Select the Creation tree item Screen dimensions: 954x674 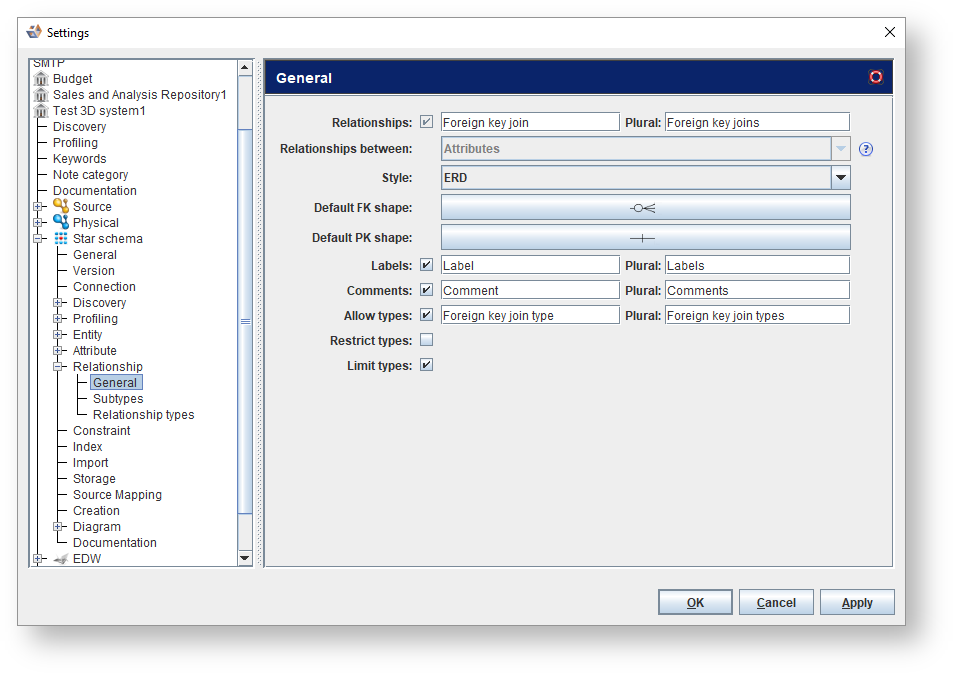96,511
